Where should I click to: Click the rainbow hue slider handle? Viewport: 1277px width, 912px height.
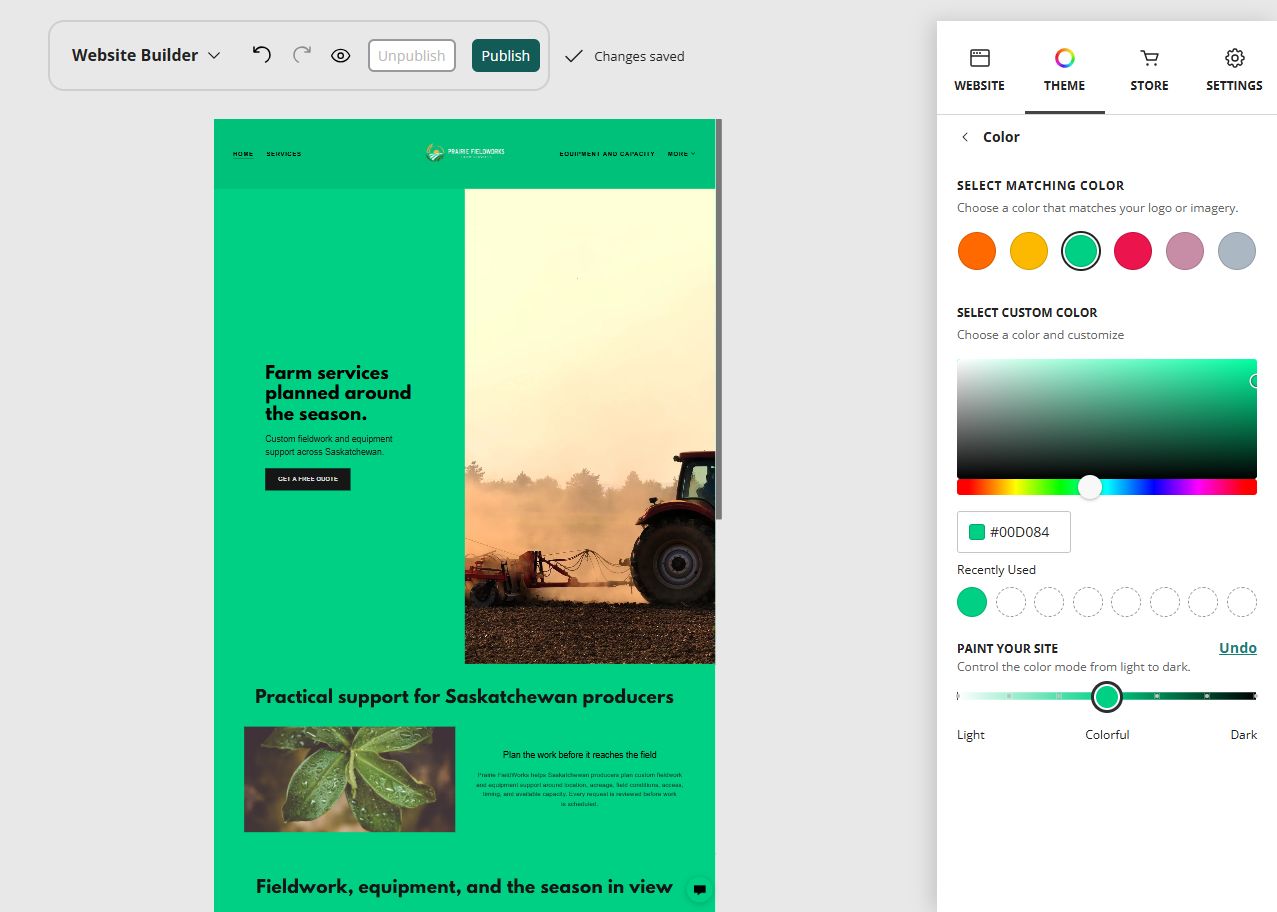pos(1090,487)
